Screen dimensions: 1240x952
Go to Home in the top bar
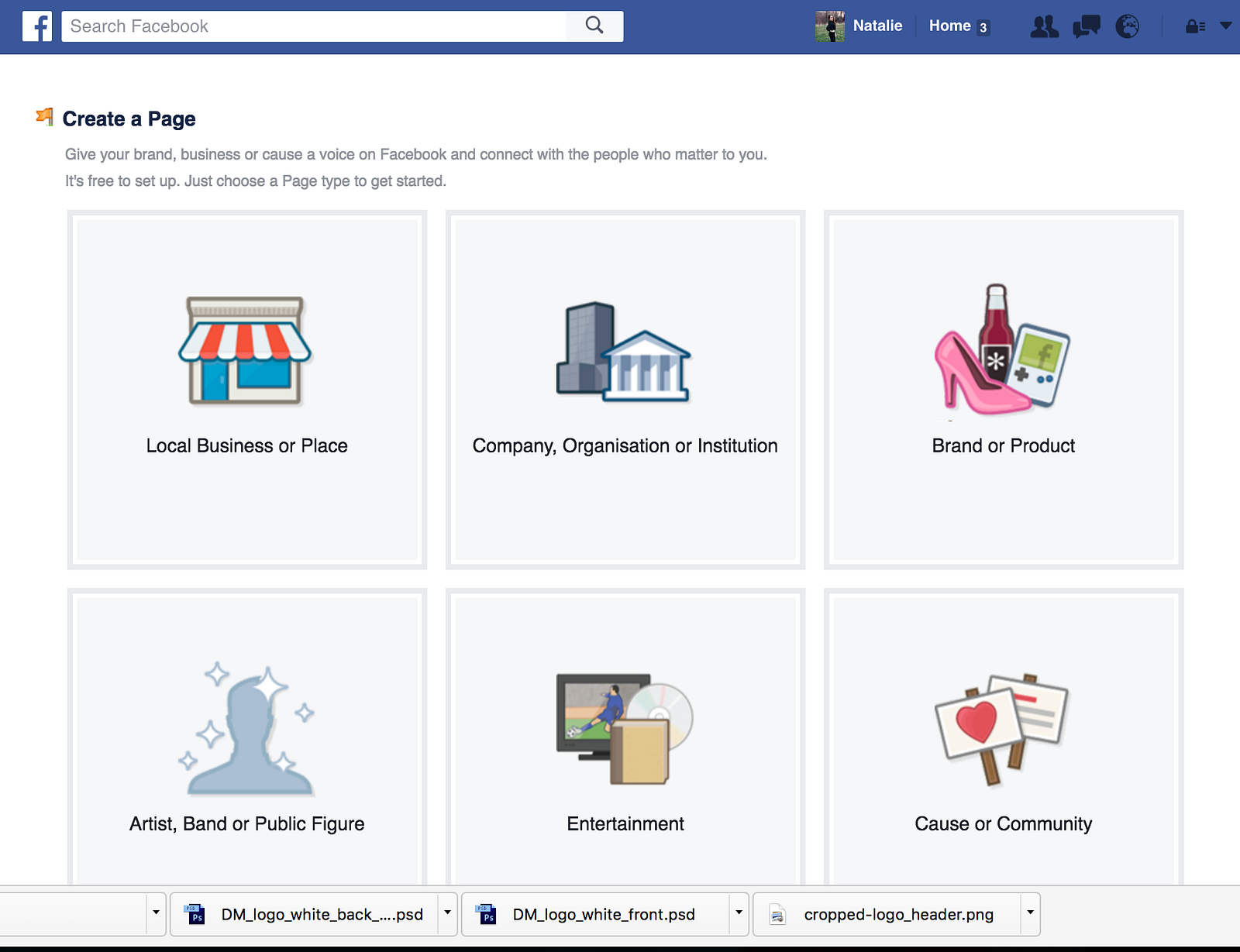tap(950, 26)
